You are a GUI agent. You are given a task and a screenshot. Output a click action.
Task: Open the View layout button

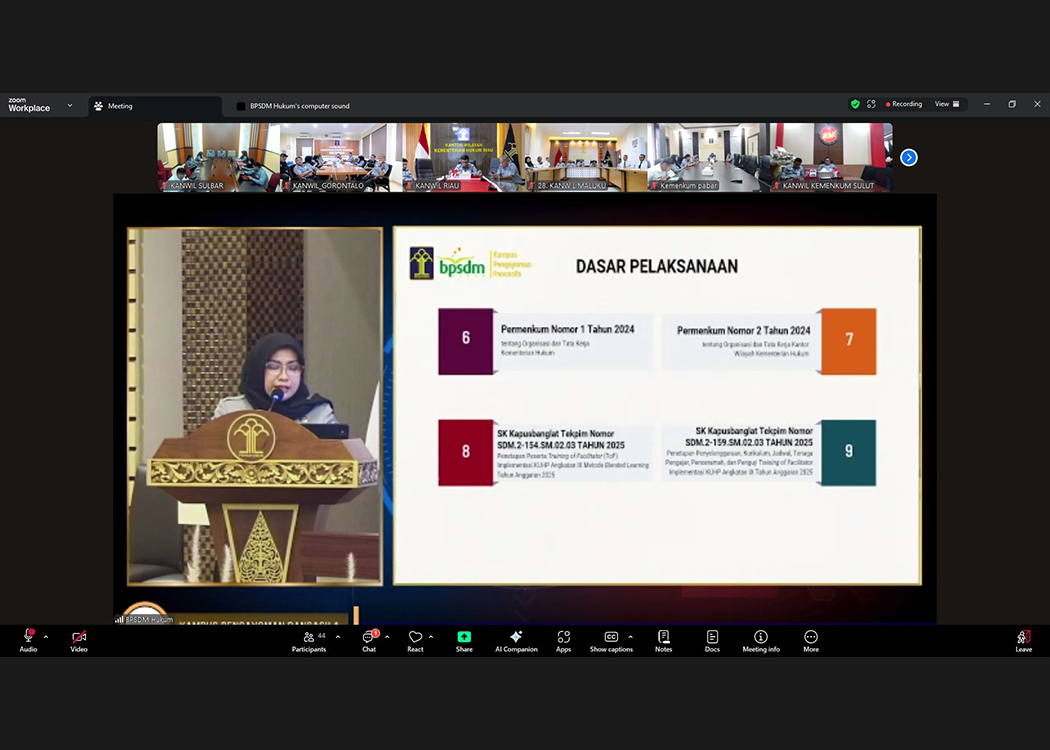[x=946, y=104]
